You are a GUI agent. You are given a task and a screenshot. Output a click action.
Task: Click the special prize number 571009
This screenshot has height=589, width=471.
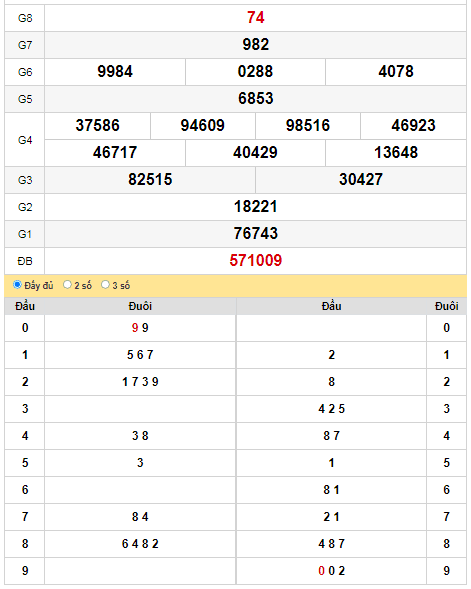click(x=255, y=260)
